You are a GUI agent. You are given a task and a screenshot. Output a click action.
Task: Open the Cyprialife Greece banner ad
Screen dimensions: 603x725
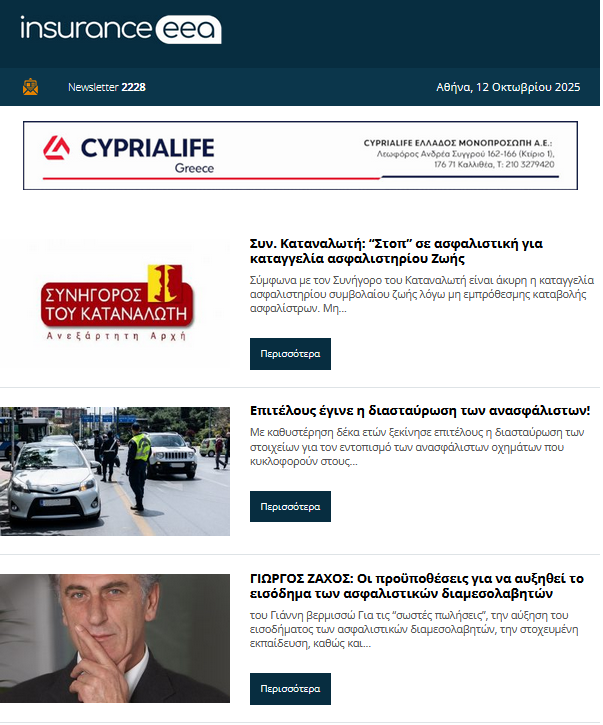(301, 155)
